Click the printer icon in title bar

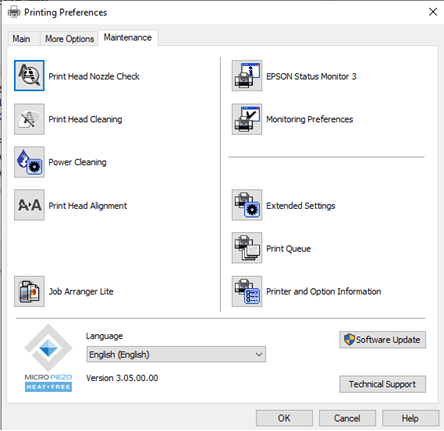pos(14,12)
